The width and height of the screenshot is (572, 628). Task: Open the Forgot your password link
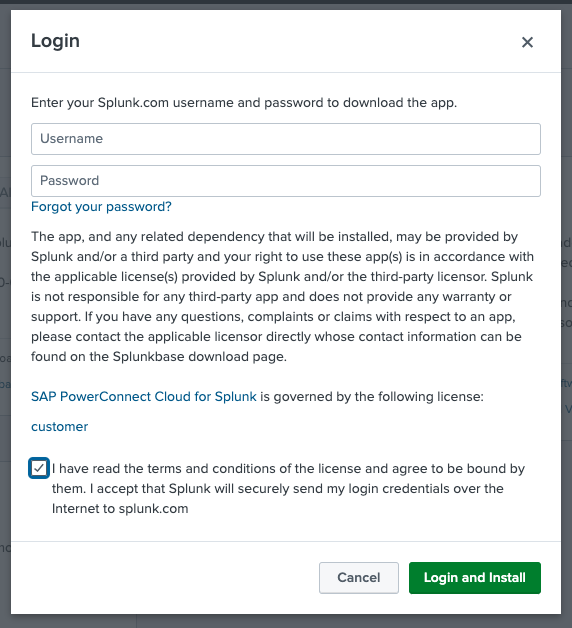coord(101,207)
